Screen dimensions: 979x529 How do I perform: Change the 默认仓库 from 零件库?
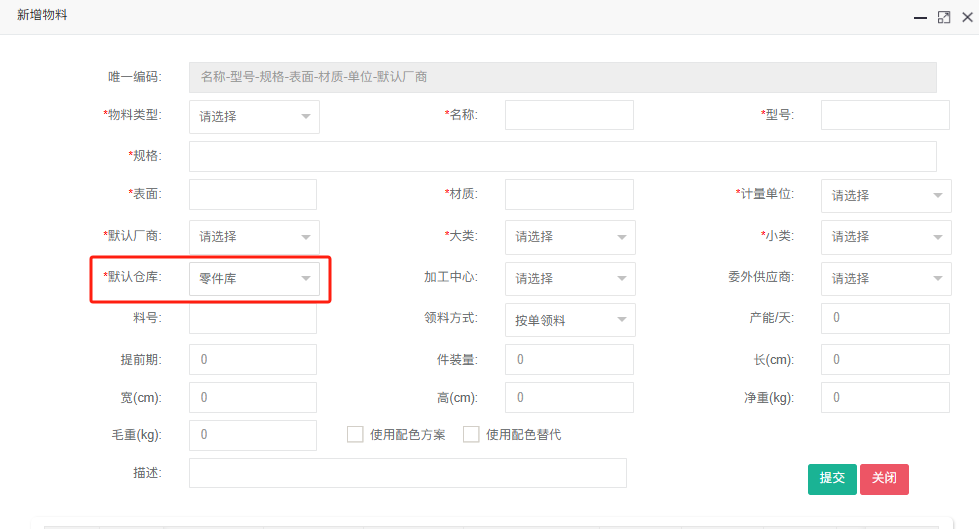click(254, 279)
